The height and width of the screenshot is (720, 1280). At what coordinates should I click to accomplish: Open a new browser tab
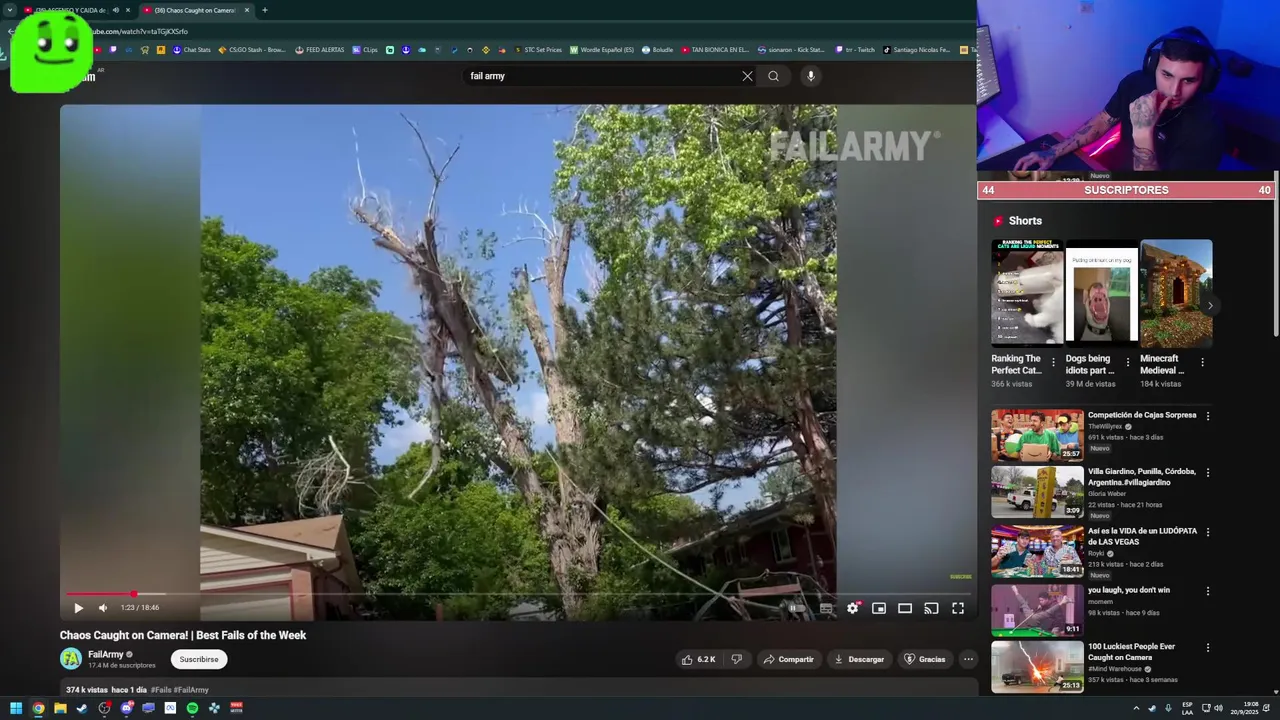coord(264,10)
